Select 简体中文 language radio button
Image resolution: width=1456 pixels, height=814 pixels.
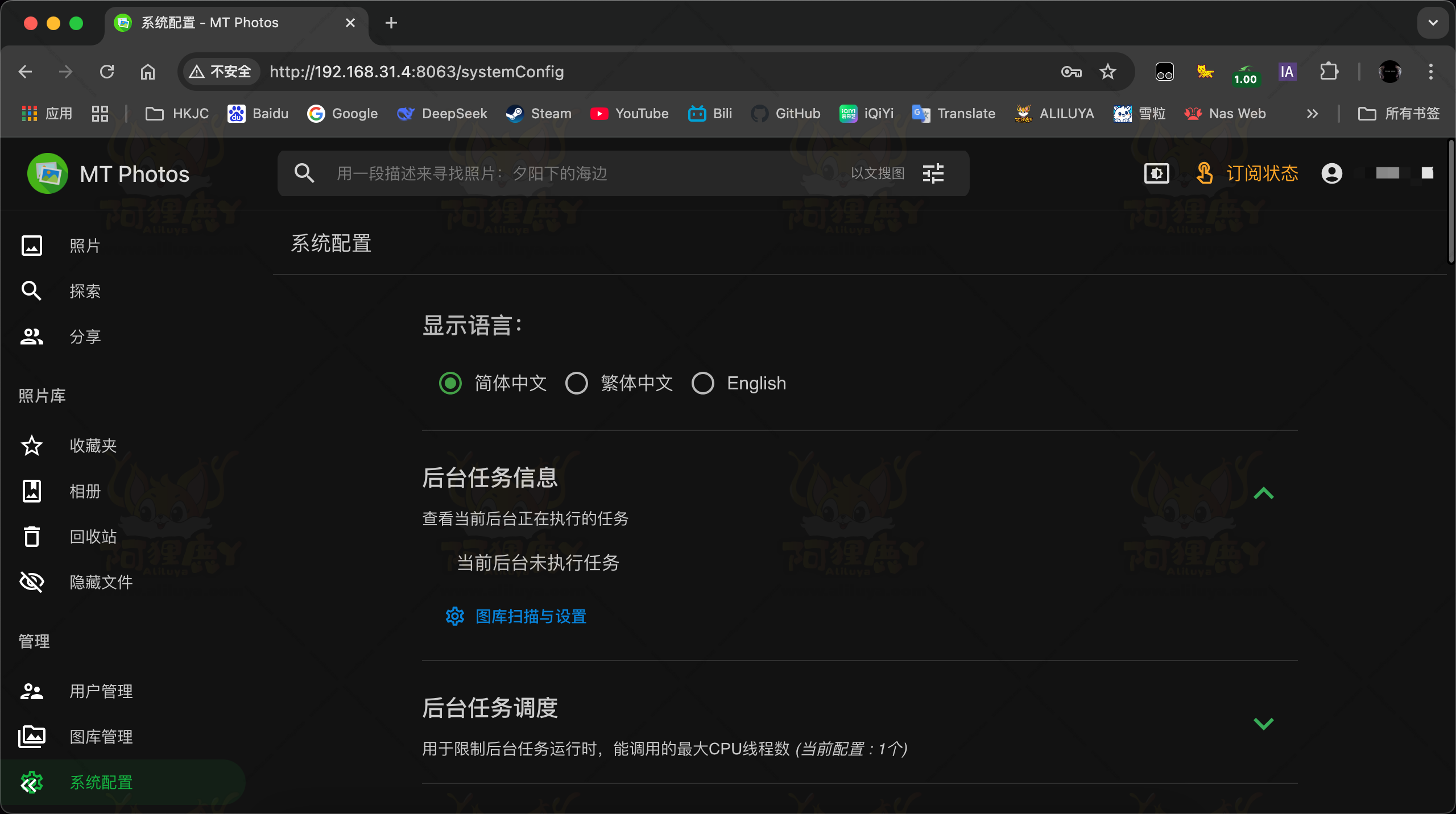[450, 383]
